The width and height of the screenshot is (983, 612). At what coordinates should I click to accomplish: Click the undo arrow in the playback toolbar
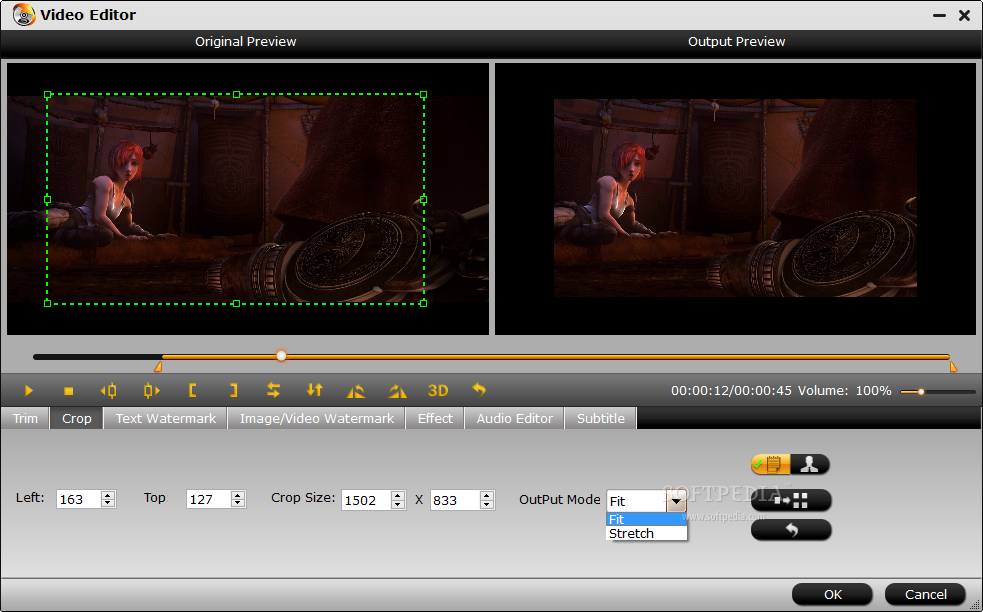(479, 390)
